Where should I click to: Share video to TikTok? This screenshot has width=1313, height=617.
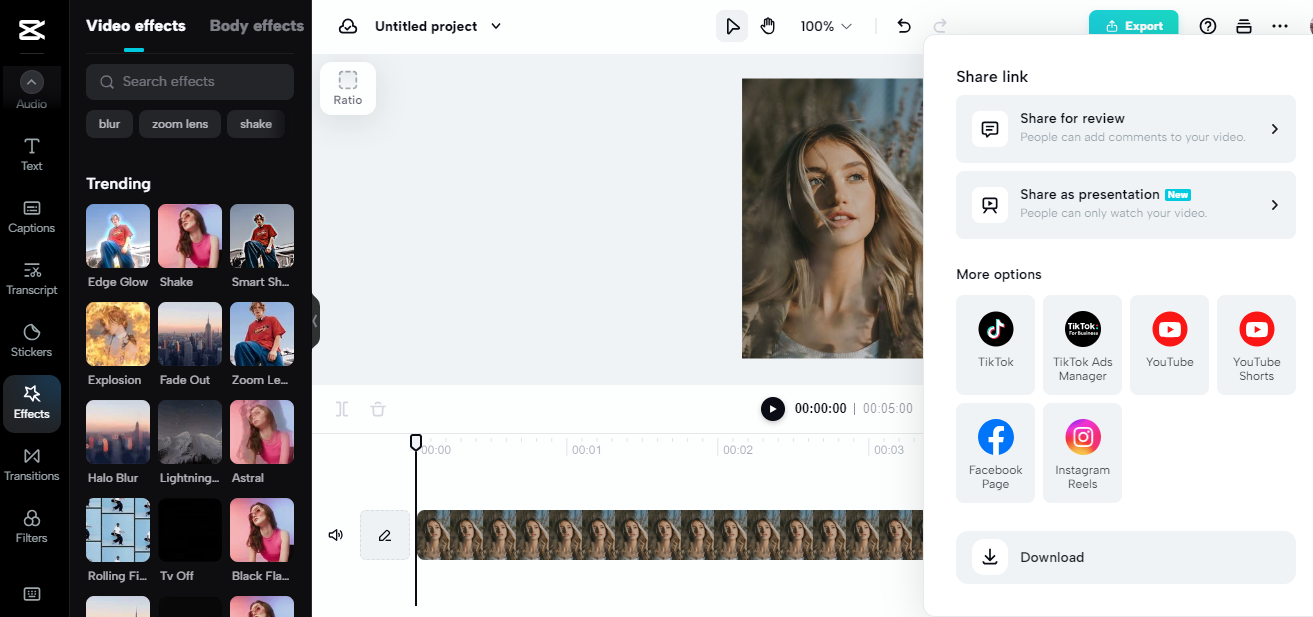click(x=996, y=344)
